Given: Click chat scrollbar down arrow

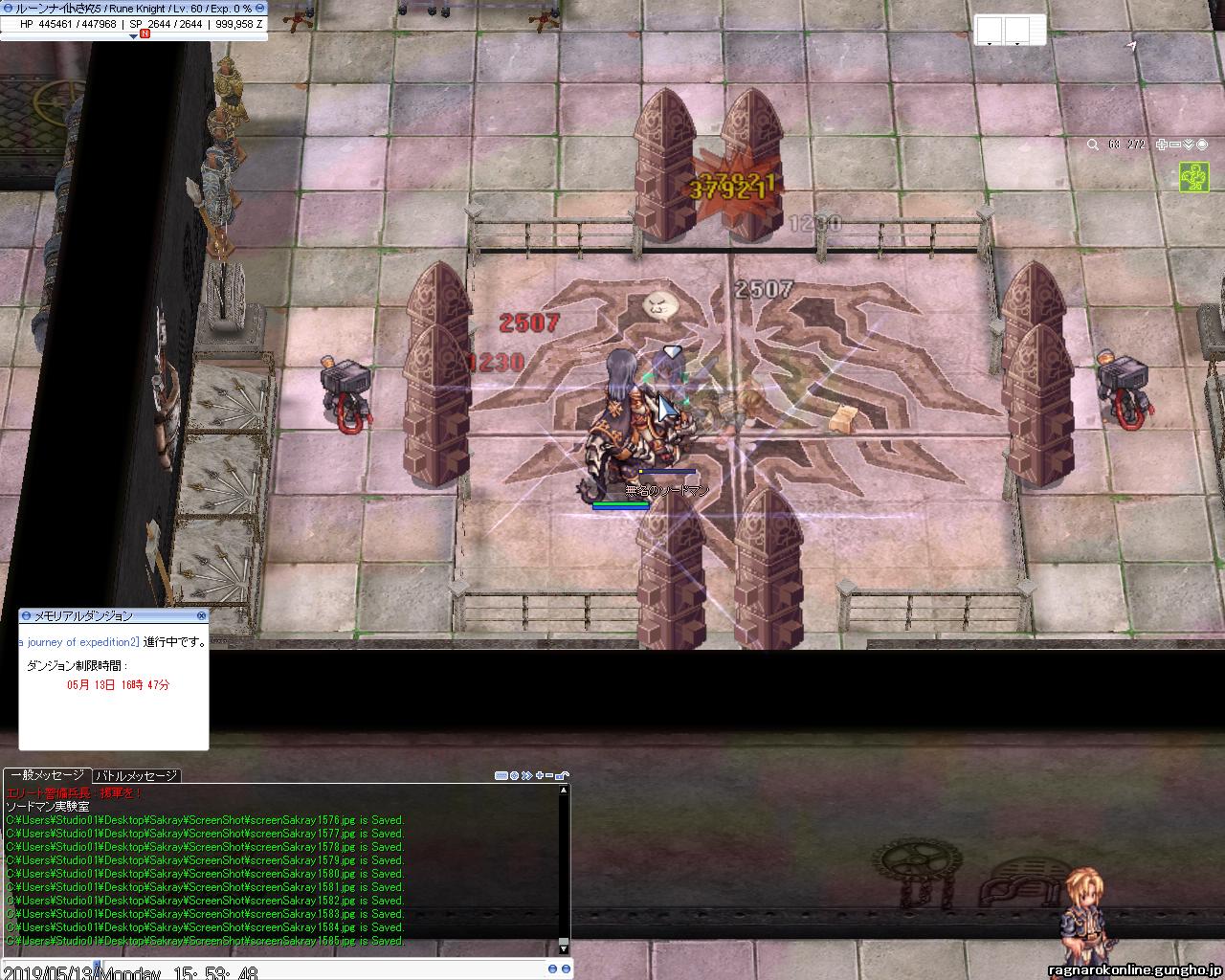Looking at the screenshot, I should tap(564, 948).
